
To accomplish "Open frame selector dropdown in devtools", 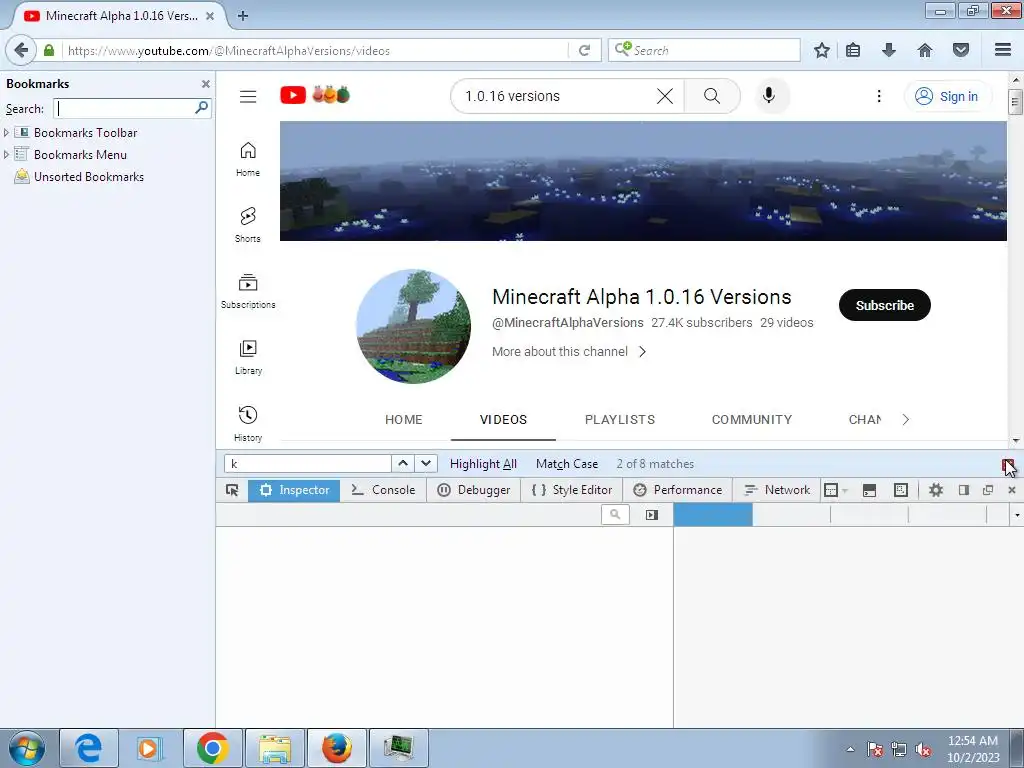I will (x=835, y=490).
